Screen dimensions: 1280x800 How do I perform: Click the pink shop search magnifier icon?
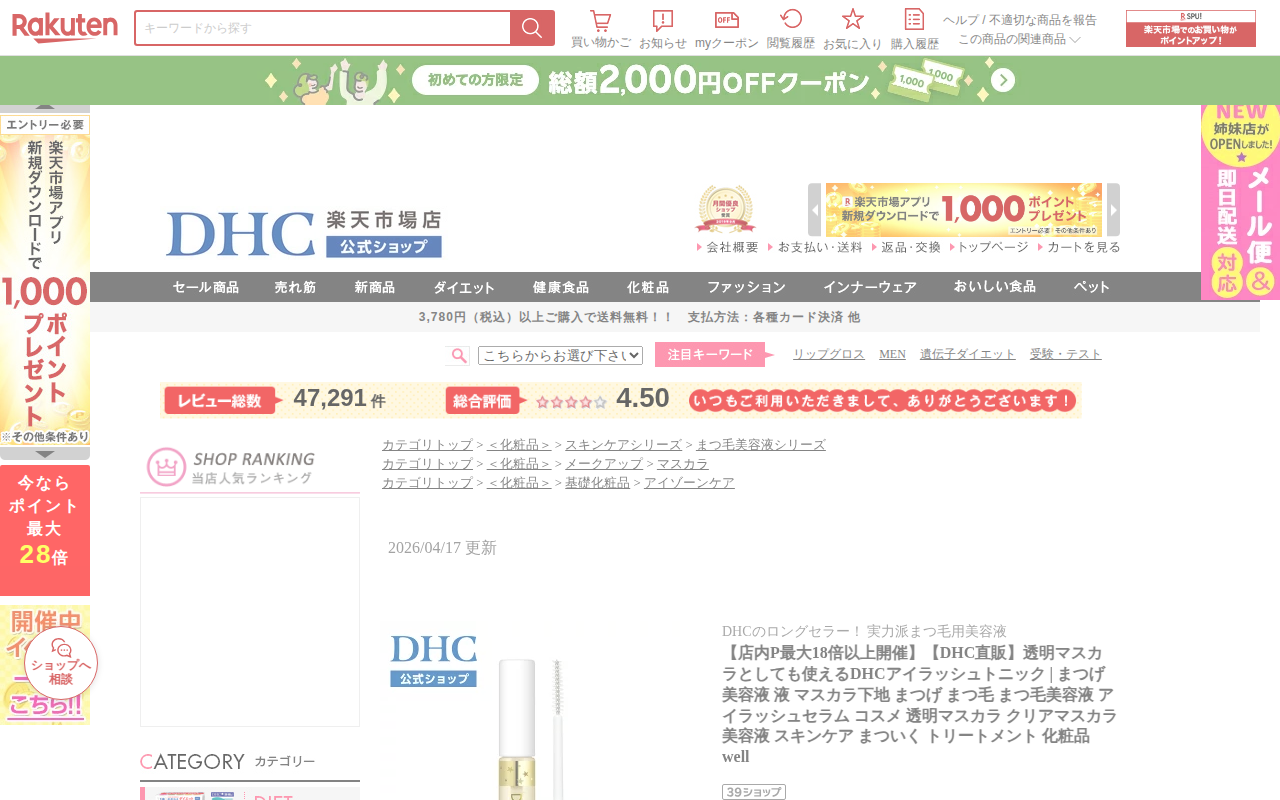pos(457,355)
